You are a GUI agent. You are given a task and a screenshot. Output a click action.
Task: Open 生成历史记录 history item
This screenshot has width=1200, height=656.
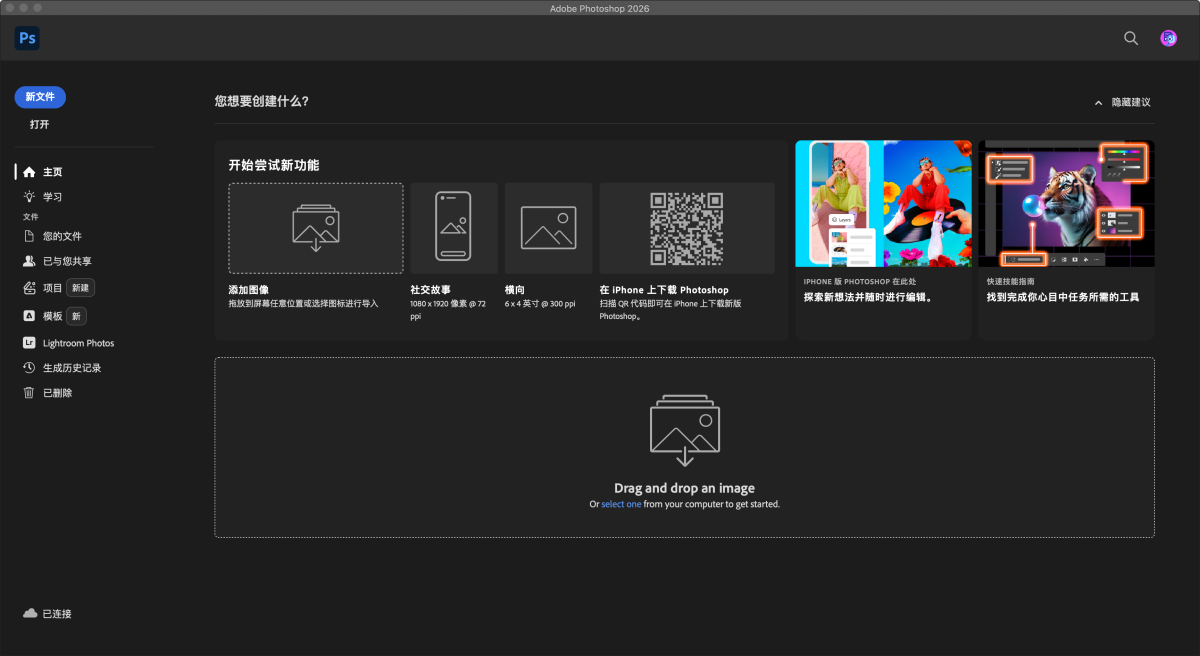pyautogui.click(x=71, y=368)
